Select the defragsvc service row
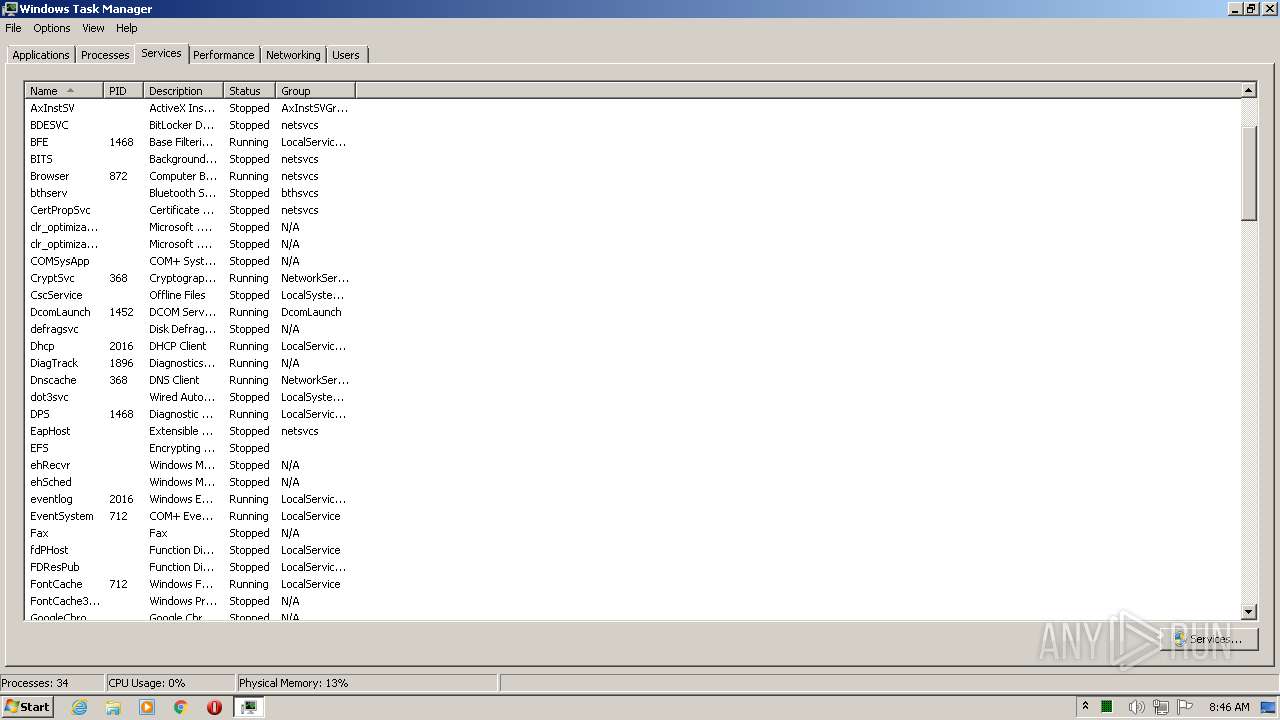The image size is (1280, 720). tap(190, 329)
